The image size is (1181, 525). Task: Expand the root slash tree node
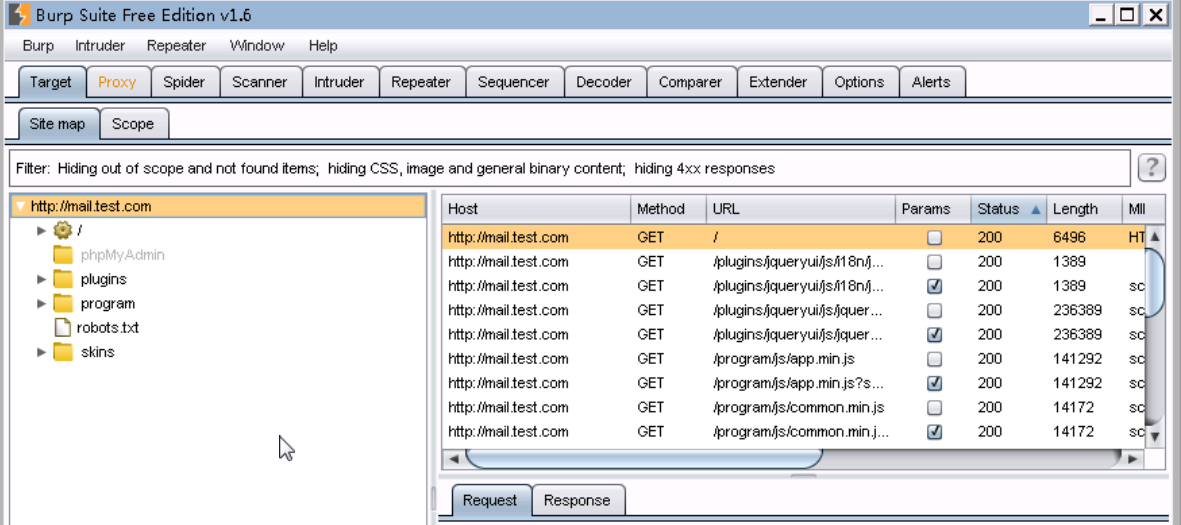[41, 230]
